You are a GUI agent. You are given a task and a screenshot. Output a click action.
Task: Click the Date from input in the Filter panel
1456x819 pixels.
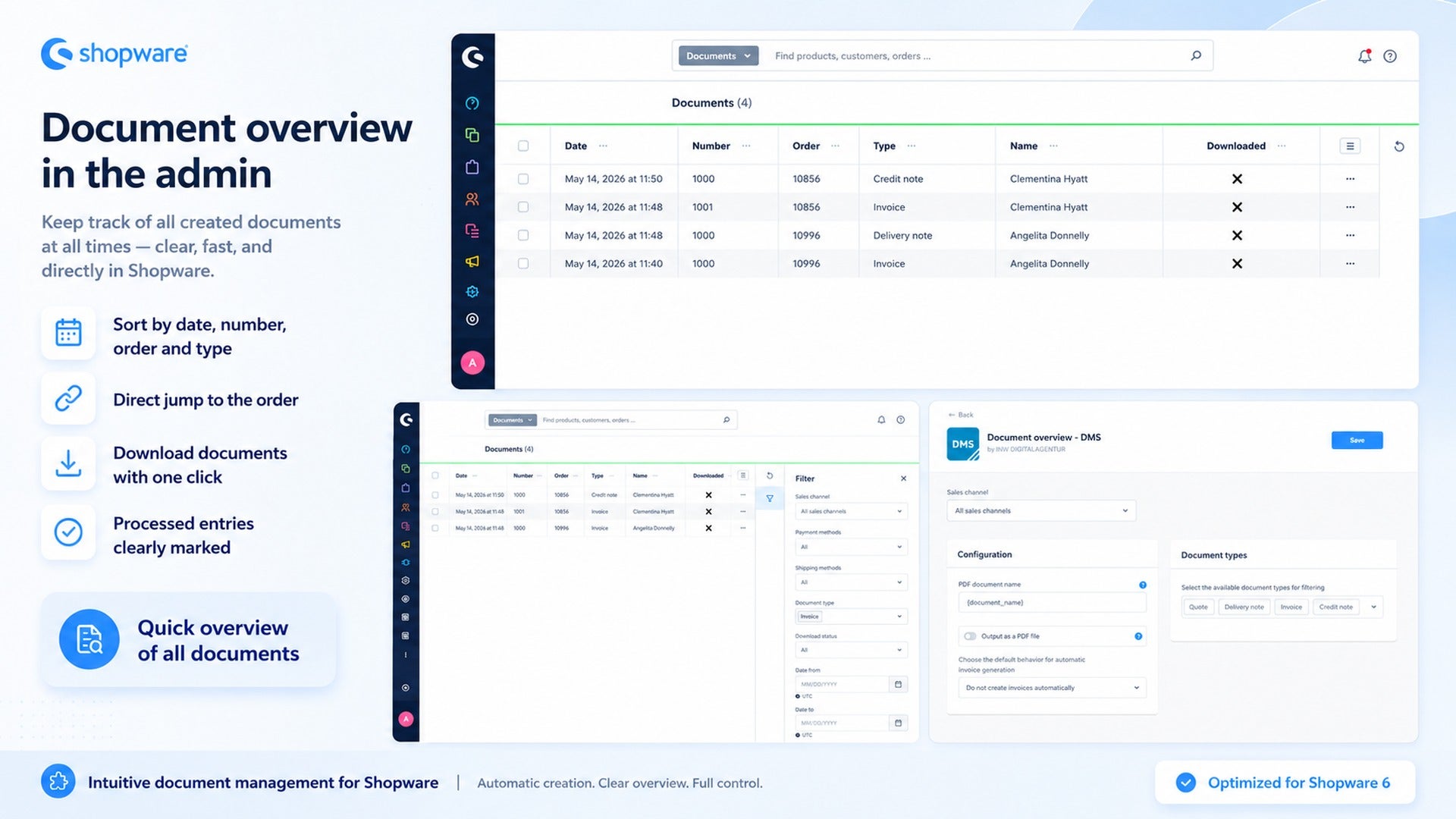click(842, 684)
